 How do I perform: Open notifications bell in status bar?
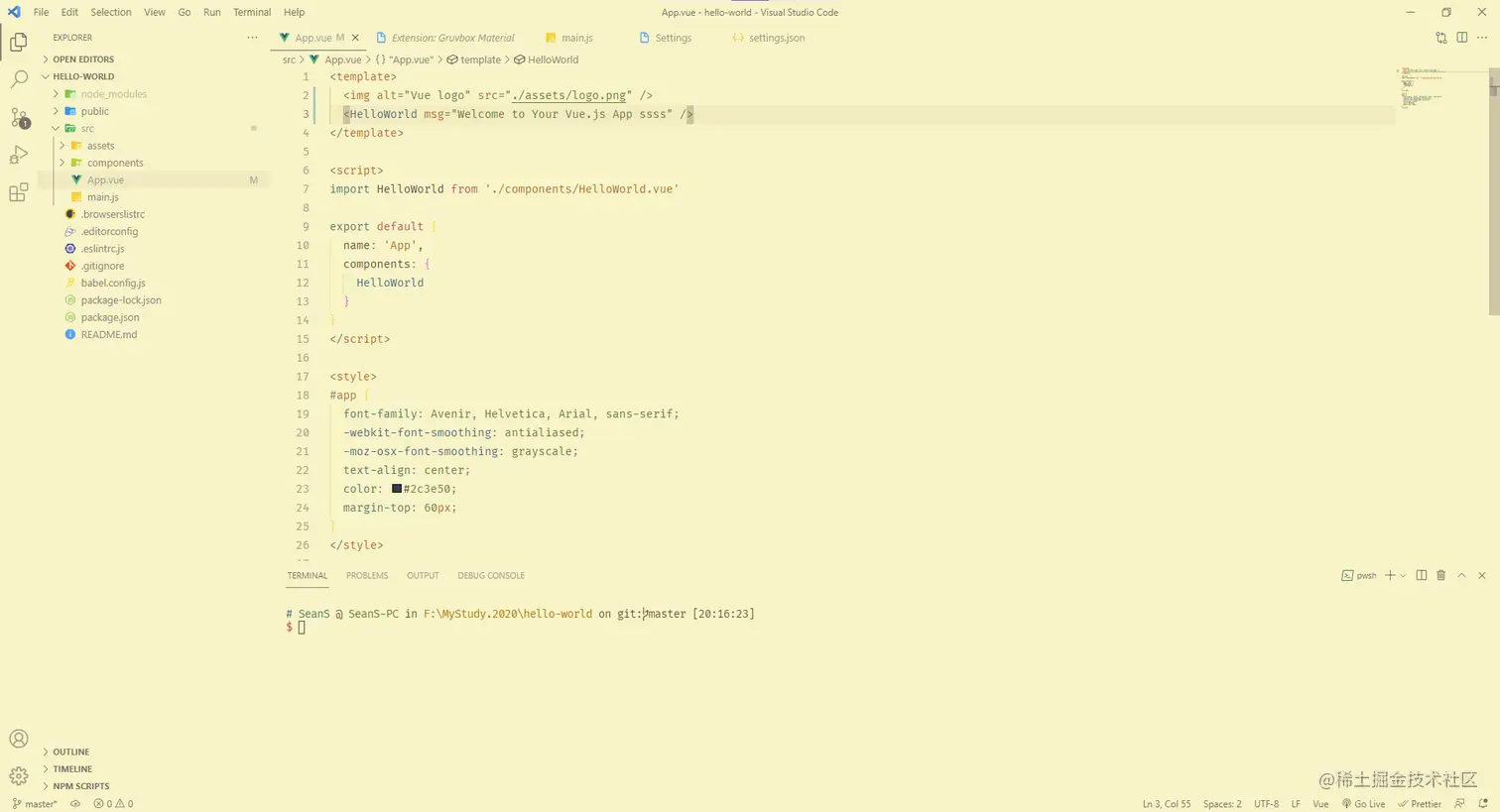[1481, 804]
